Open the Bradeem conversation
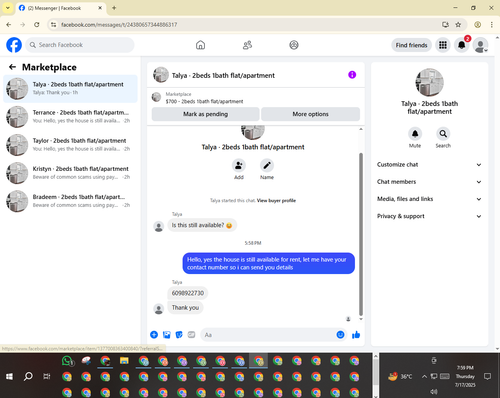This screenshot has height=398, width=500. (x=70, y=201)
